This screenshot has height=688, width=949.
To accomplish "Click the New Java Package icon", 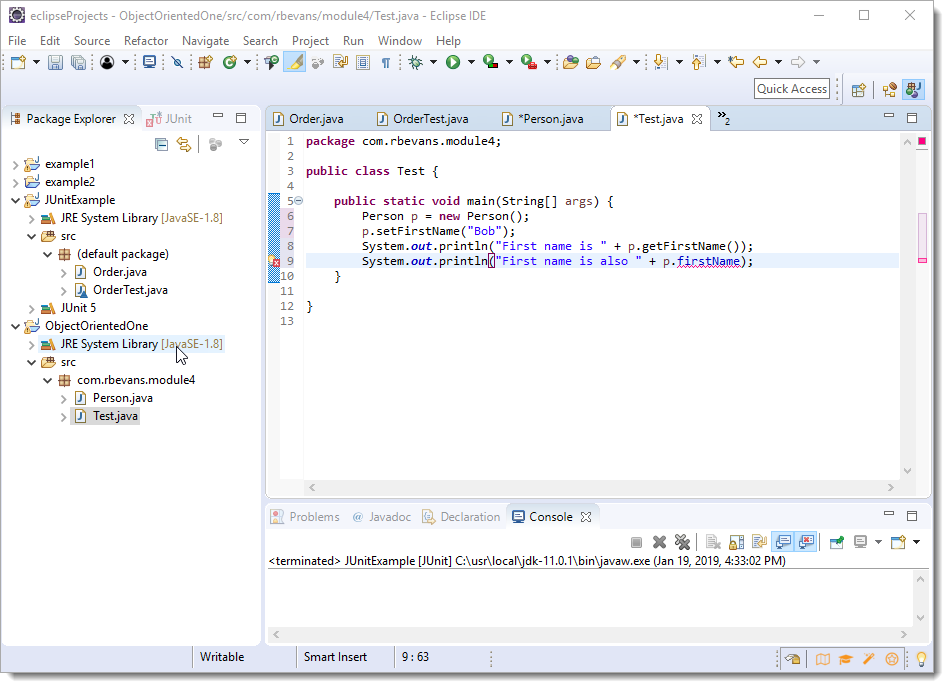I will 205,62.
